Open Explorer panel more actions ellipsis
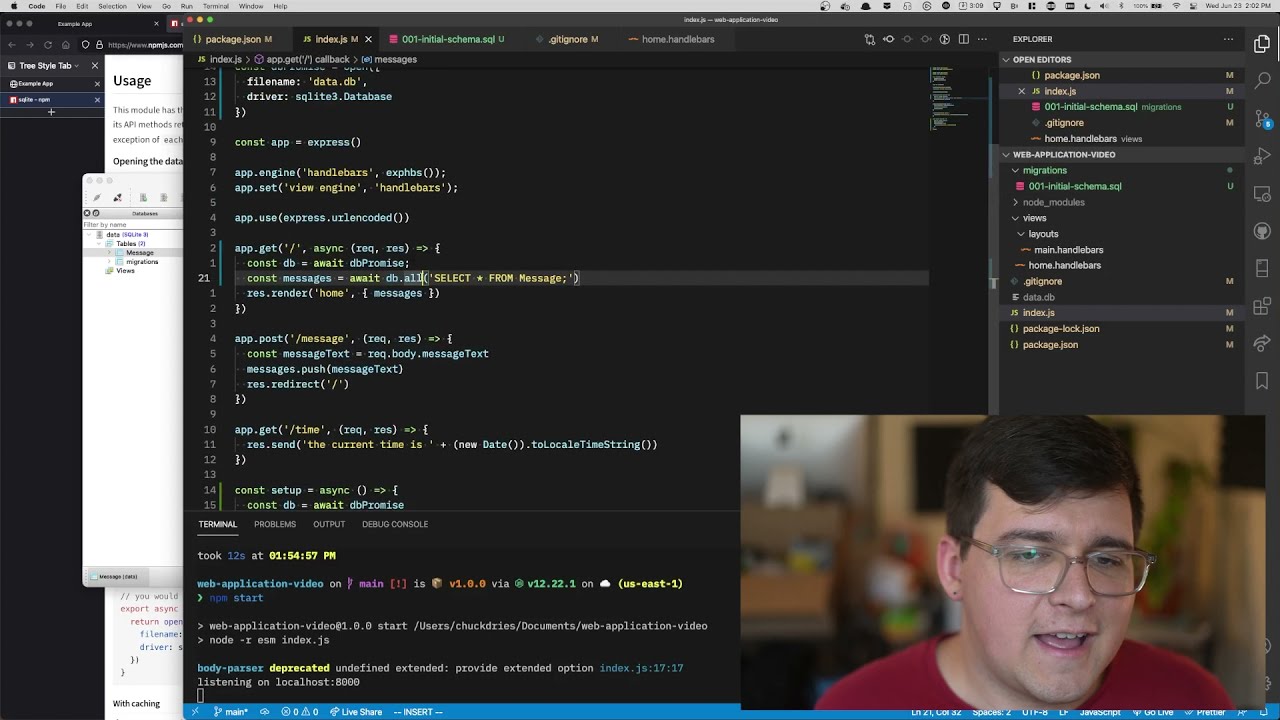Screen dimensions: 1280x720 [x=1228, y=39]
